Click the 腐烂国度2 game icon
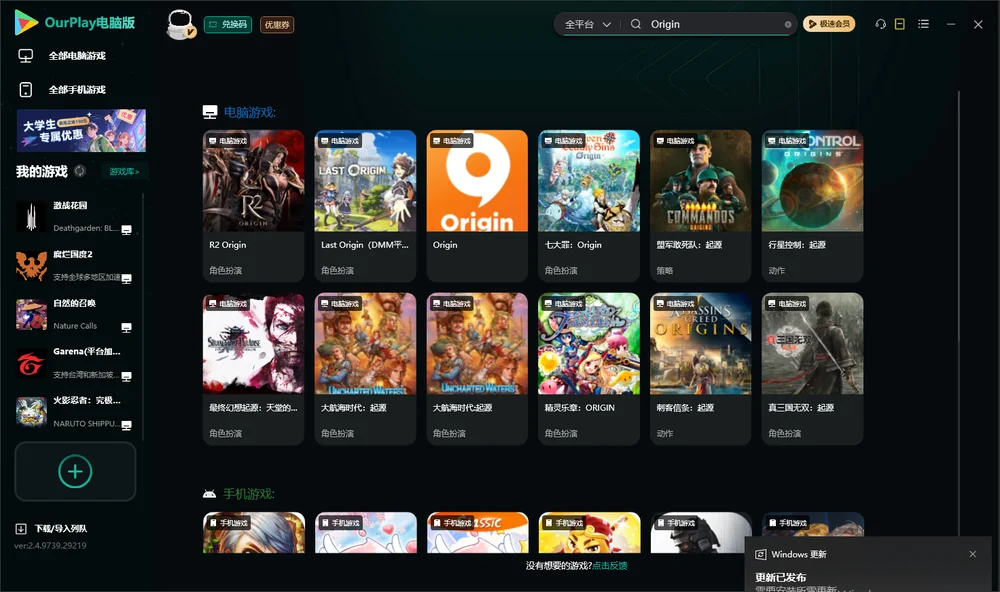This screenshot has width=1000, height=592. click(x=31, y=266)
